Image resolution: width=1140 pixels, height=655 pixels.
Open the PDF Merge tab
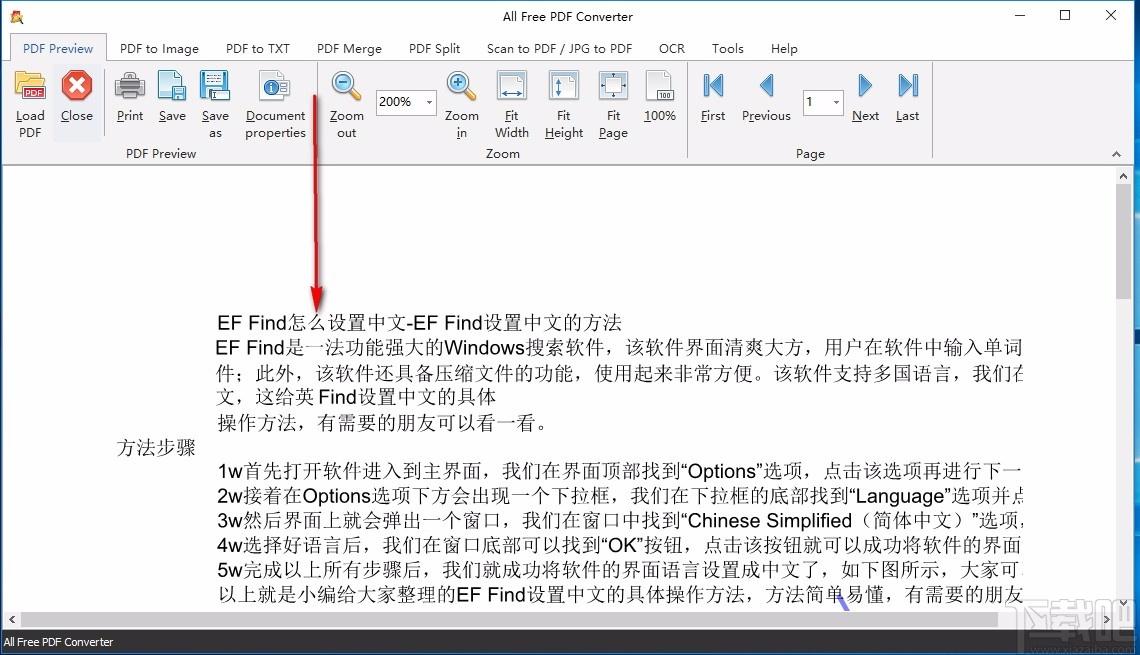(x=349, y=49)
